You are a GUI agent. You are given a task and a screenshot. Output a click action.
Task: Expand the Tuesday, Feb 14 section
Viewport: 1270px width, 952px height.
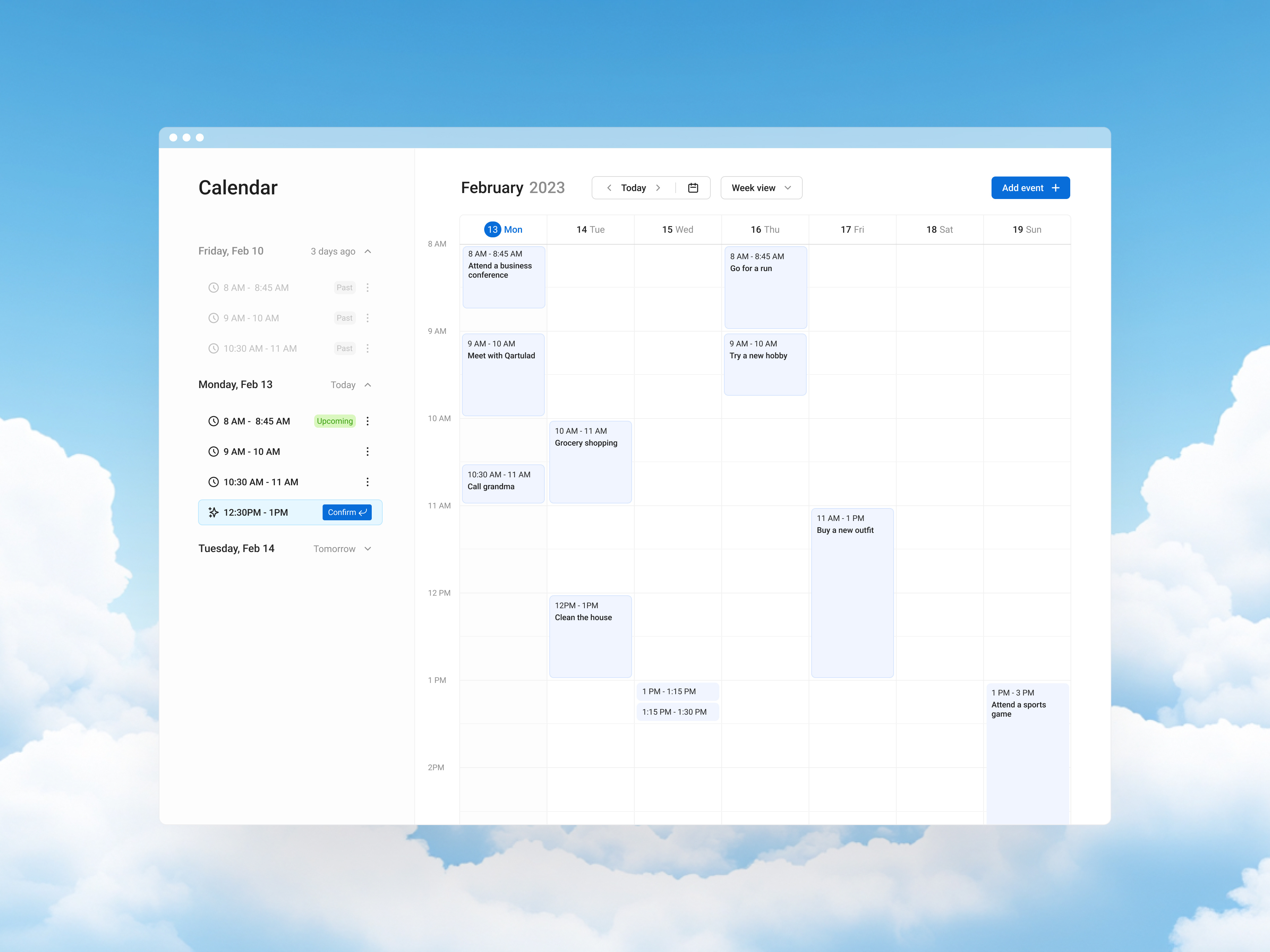368,549
